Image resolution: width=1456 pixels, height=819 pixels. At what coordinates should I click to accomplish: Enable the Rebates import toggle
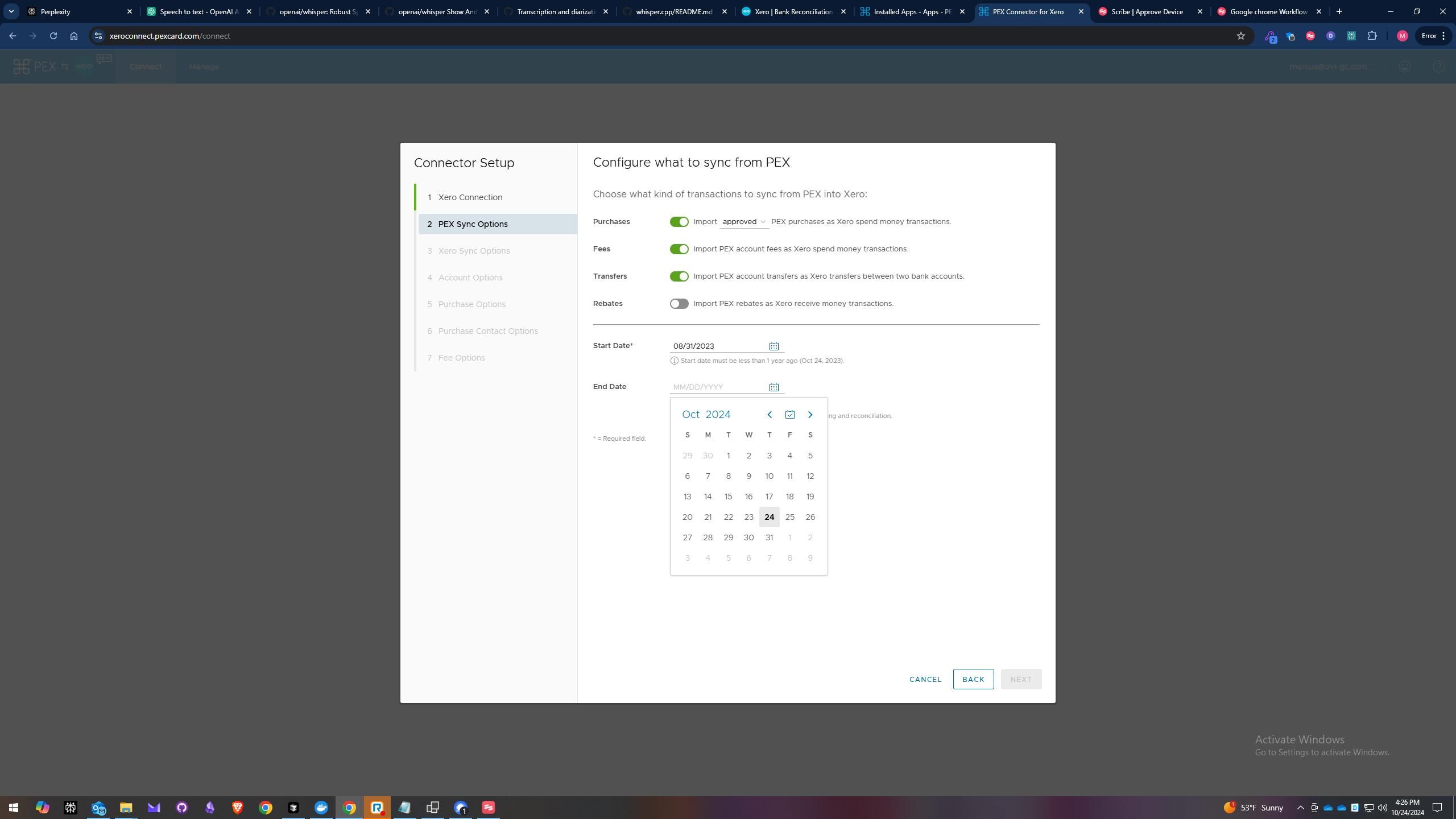pos(679,304)
